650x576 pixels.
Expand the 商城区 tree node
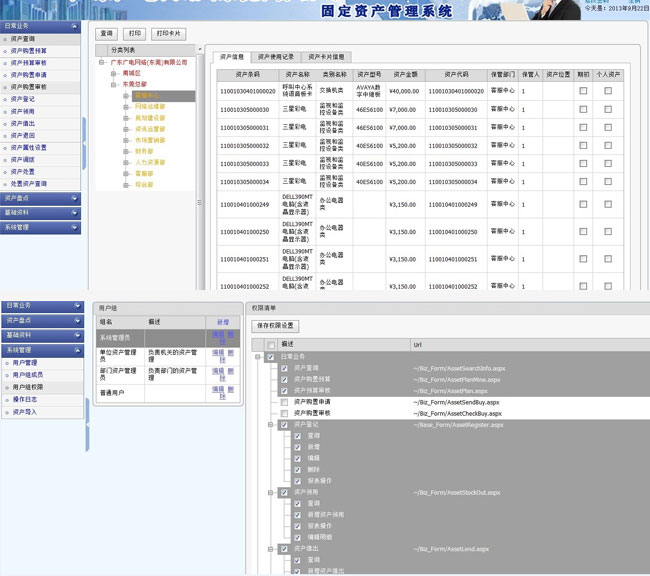click(114, 74)
